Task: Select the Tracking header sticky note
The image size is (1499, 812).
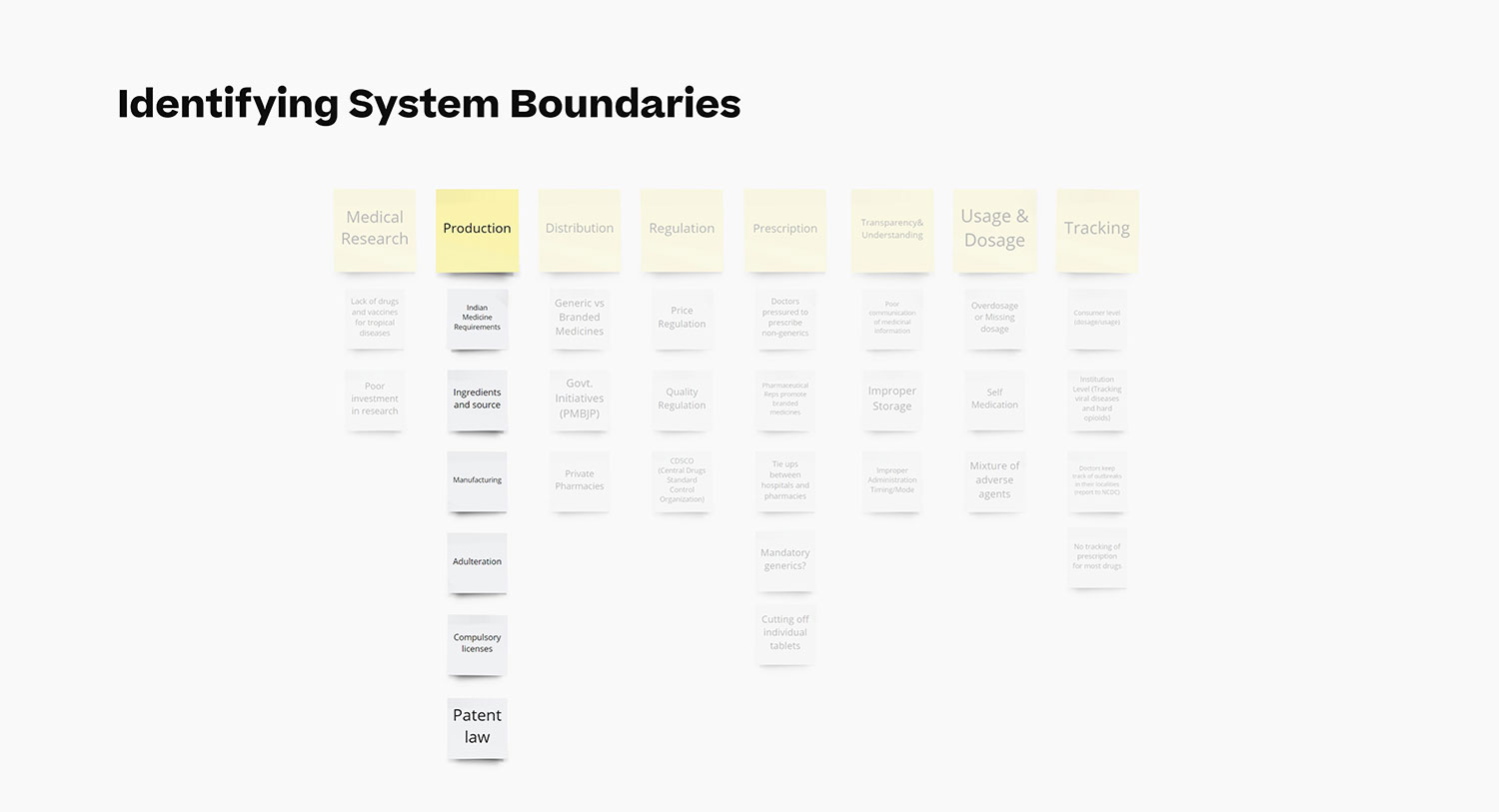Action: tap(1096, 229)
